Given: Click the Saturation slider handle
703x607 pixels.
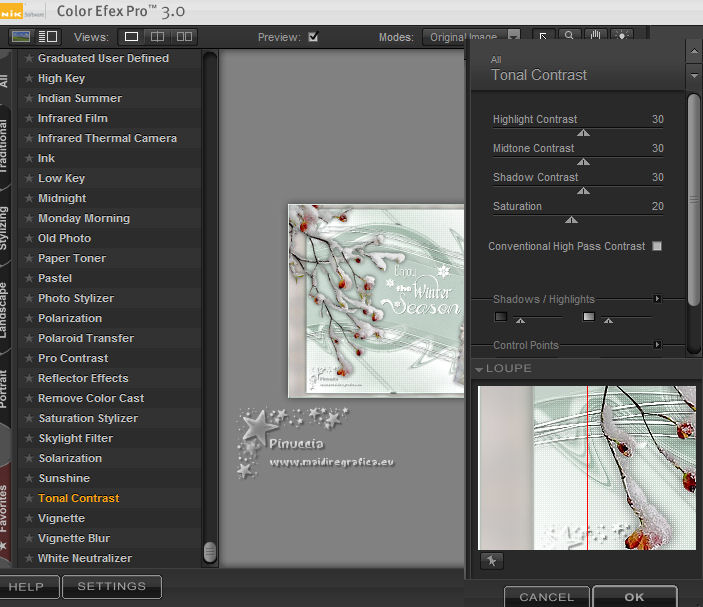Looking at the screenshot, I should coord(571,219).
